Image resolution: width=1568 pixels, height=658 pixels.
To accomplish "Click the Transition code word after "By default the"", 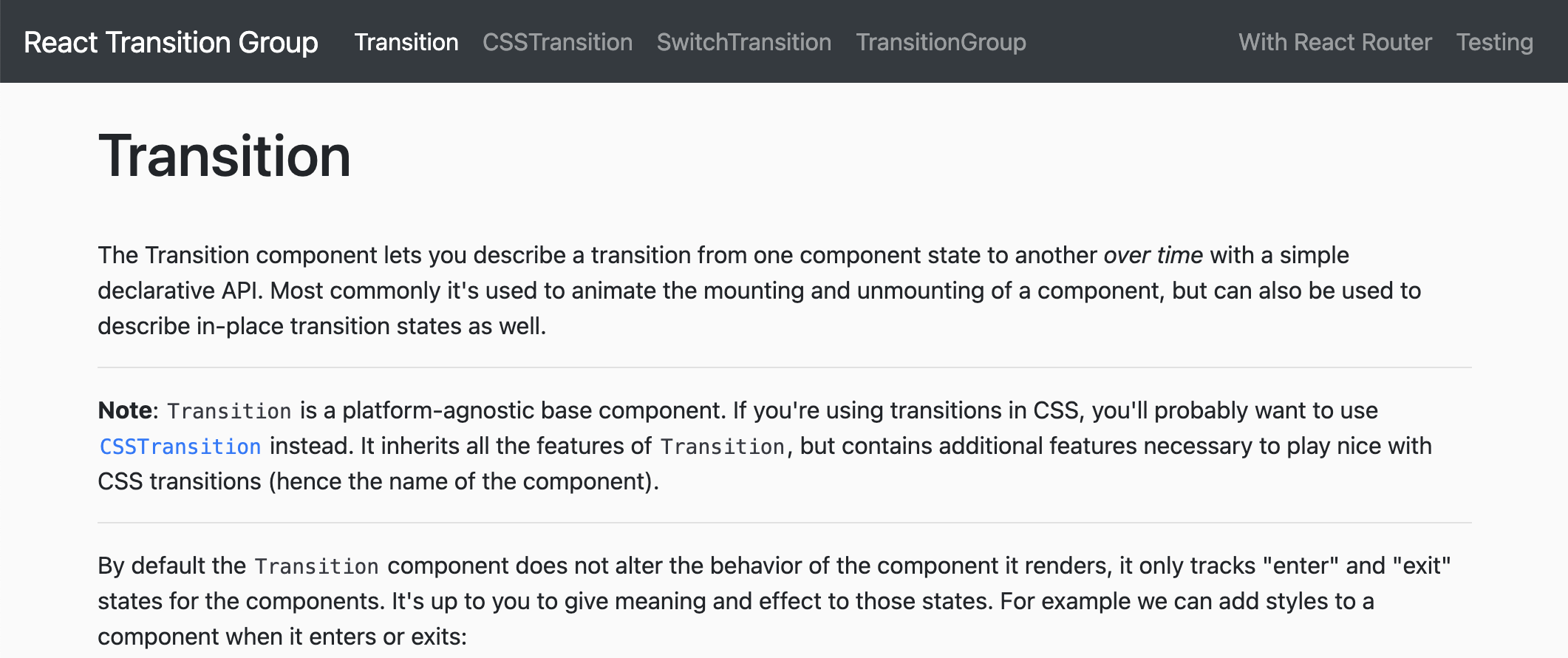I will click(x=316, y=566).
